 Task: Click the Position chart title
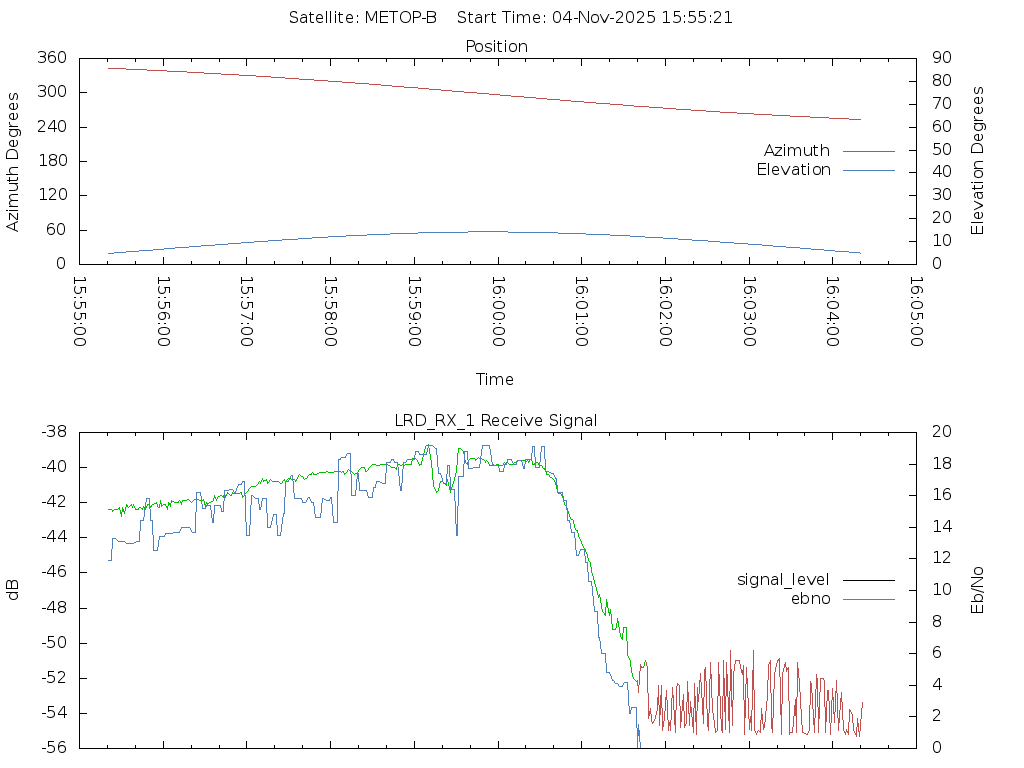pos(497,47)
